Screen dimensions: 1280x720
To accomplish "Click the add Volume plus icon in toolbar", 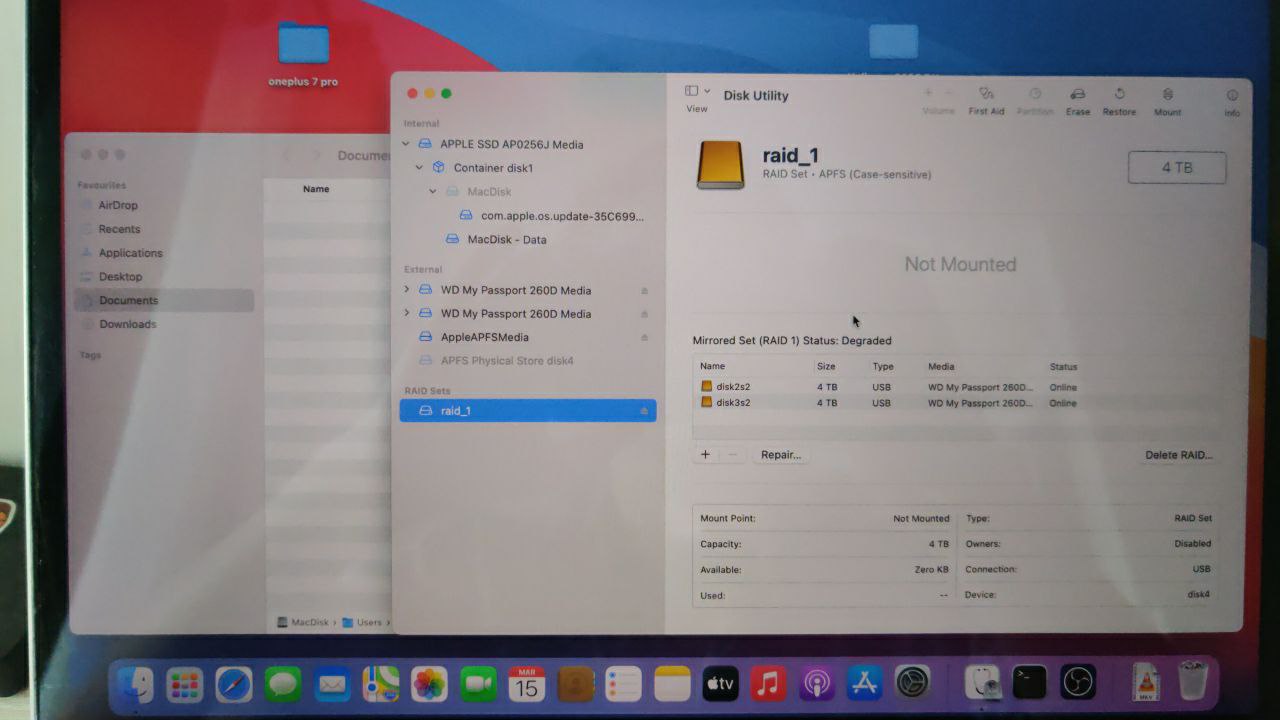I will tap(928, 93).
